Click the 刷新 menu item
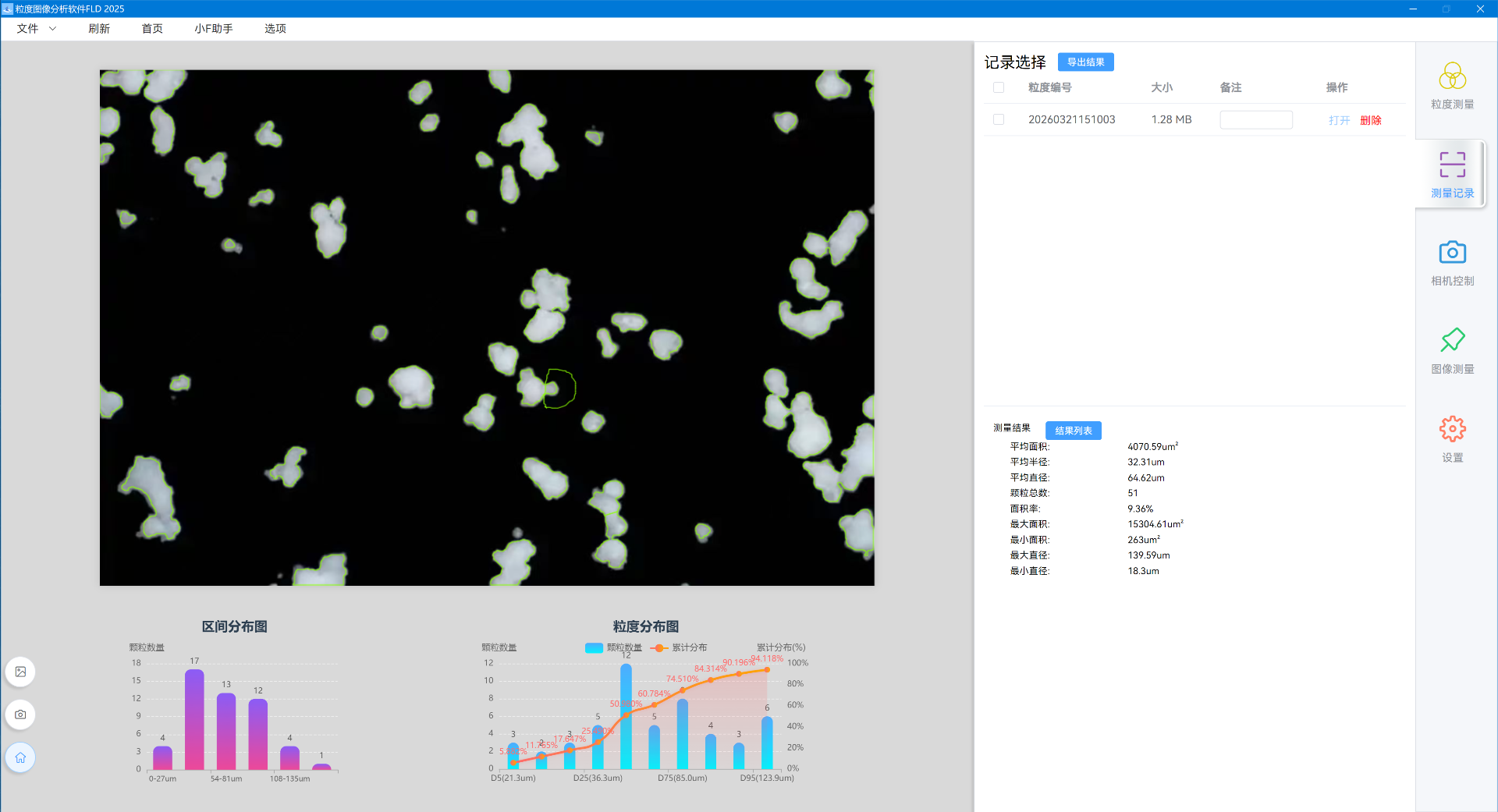This screenshot has width=1498, height=812. [x=99, y=29]
